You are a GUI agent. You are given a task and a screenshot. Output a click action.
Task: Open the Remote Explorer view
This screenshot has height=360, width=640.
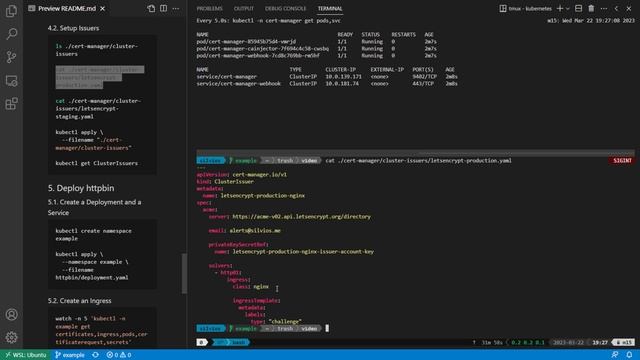tap(11, 80)
